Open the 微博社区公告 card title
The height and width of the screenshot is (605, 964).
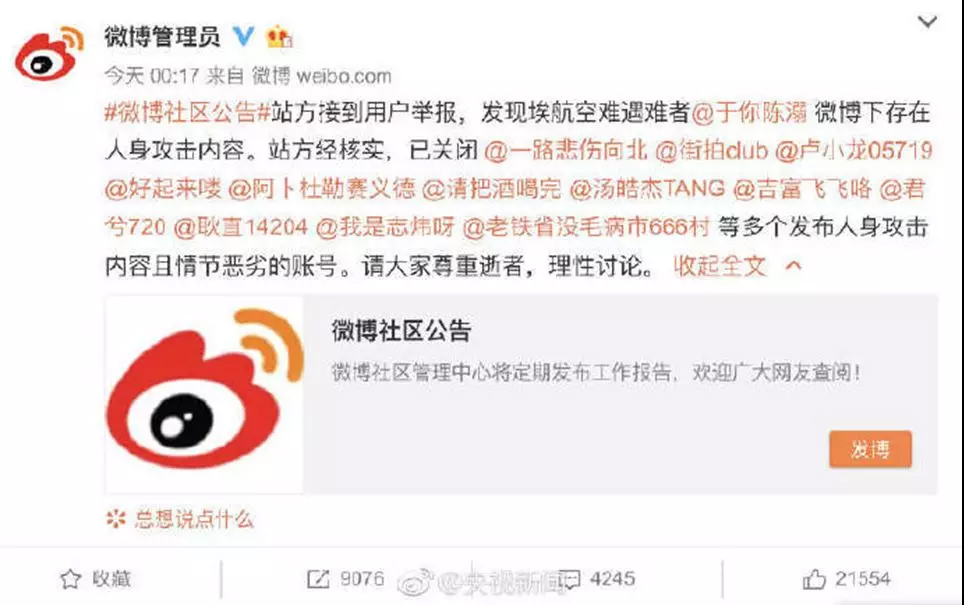tap(401, 331)
